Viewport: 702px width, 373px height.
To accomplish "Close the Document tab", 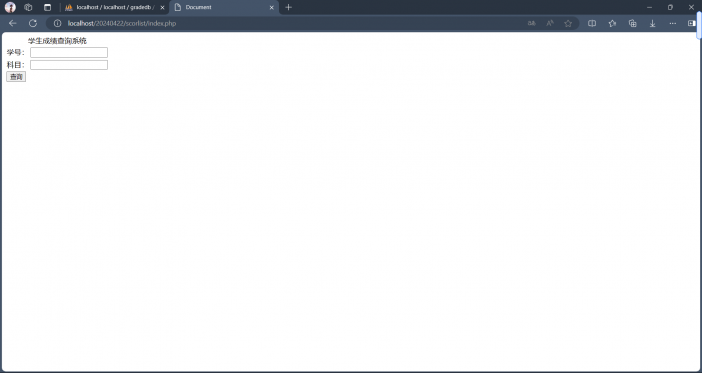I will pyautogui.click(x=271, y=8).
